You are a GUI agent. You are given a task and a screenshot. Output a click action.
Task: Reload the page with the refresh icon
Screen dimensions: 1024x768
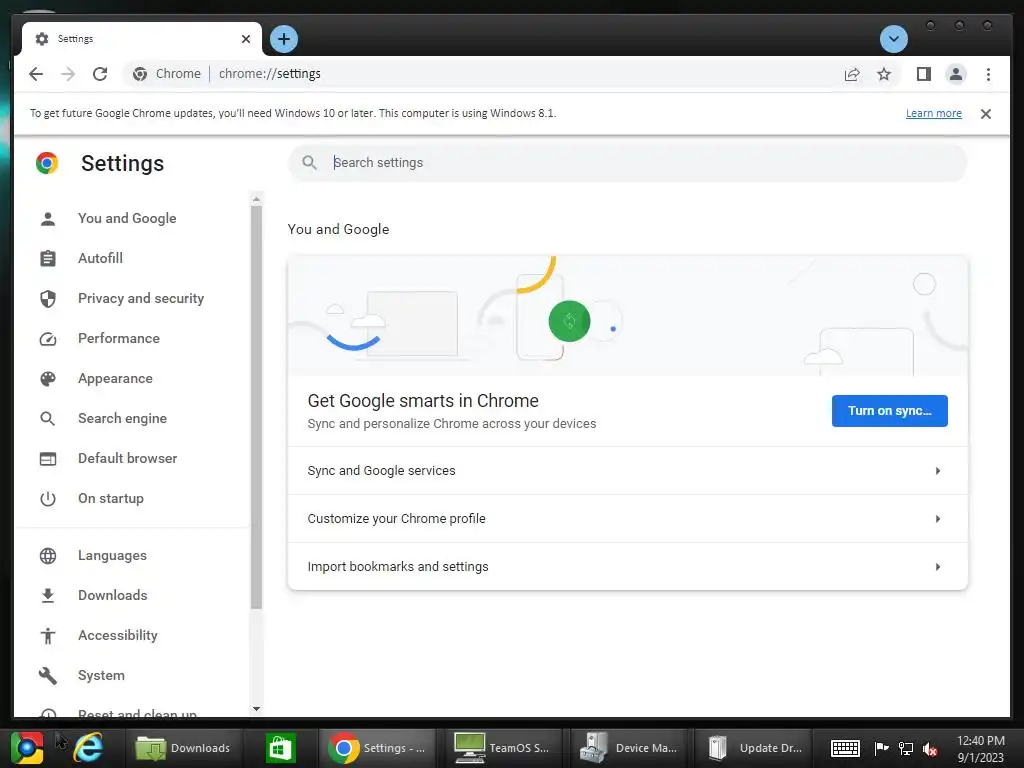point(100,74)
